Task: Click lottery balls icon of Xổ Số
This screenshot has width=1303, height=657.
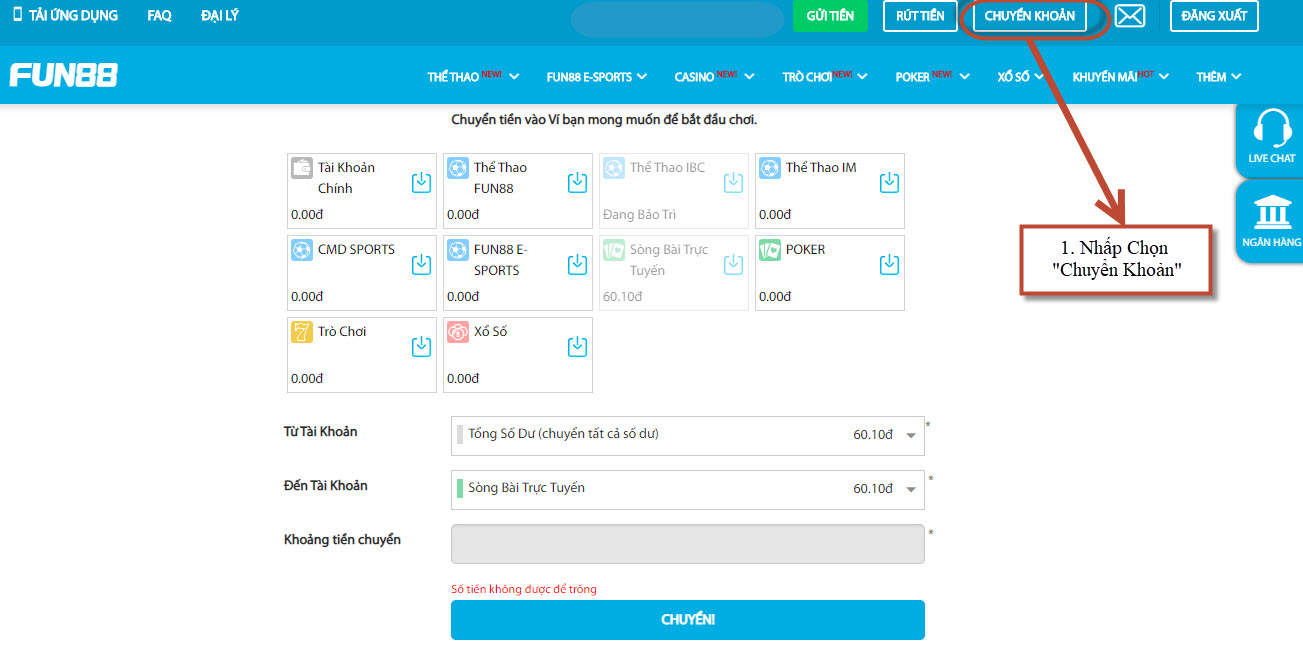Action: [458, 332]
